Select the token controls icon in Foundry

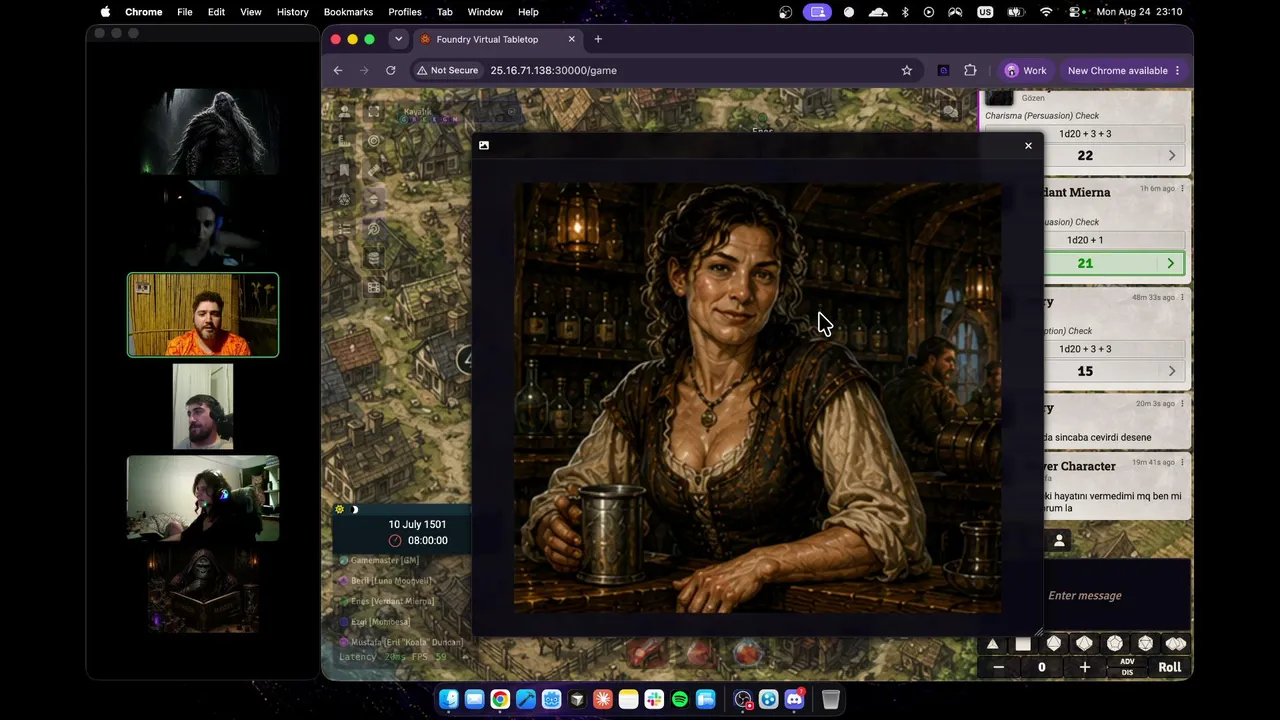[x=345, y=112]
